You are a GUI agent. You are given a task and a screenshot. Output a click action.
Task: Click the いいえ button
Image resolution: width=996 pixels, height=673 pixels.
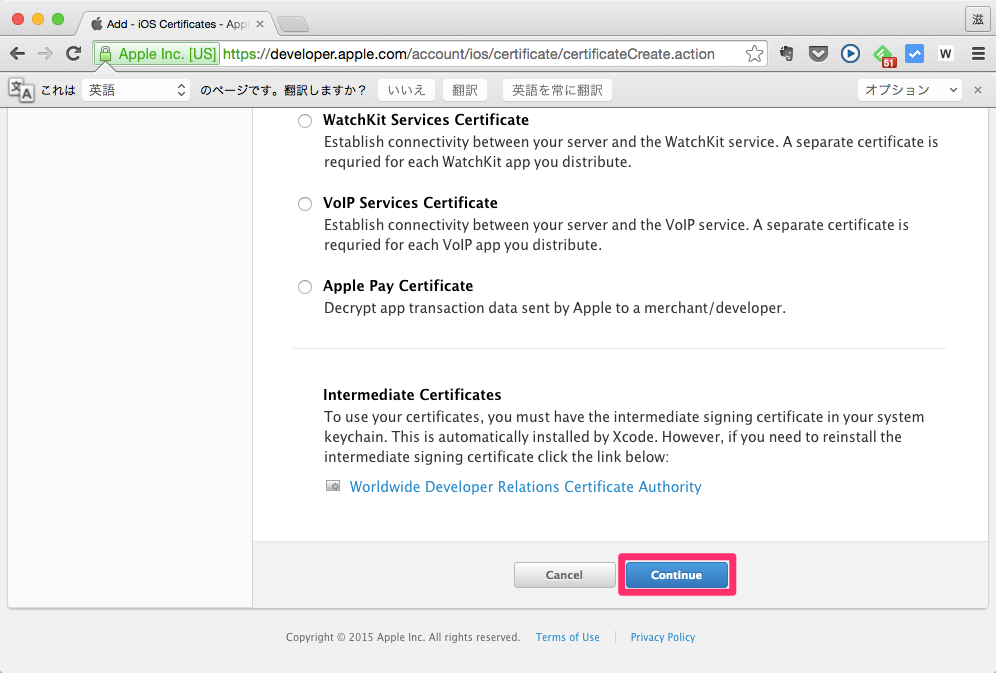click(406, 90)
